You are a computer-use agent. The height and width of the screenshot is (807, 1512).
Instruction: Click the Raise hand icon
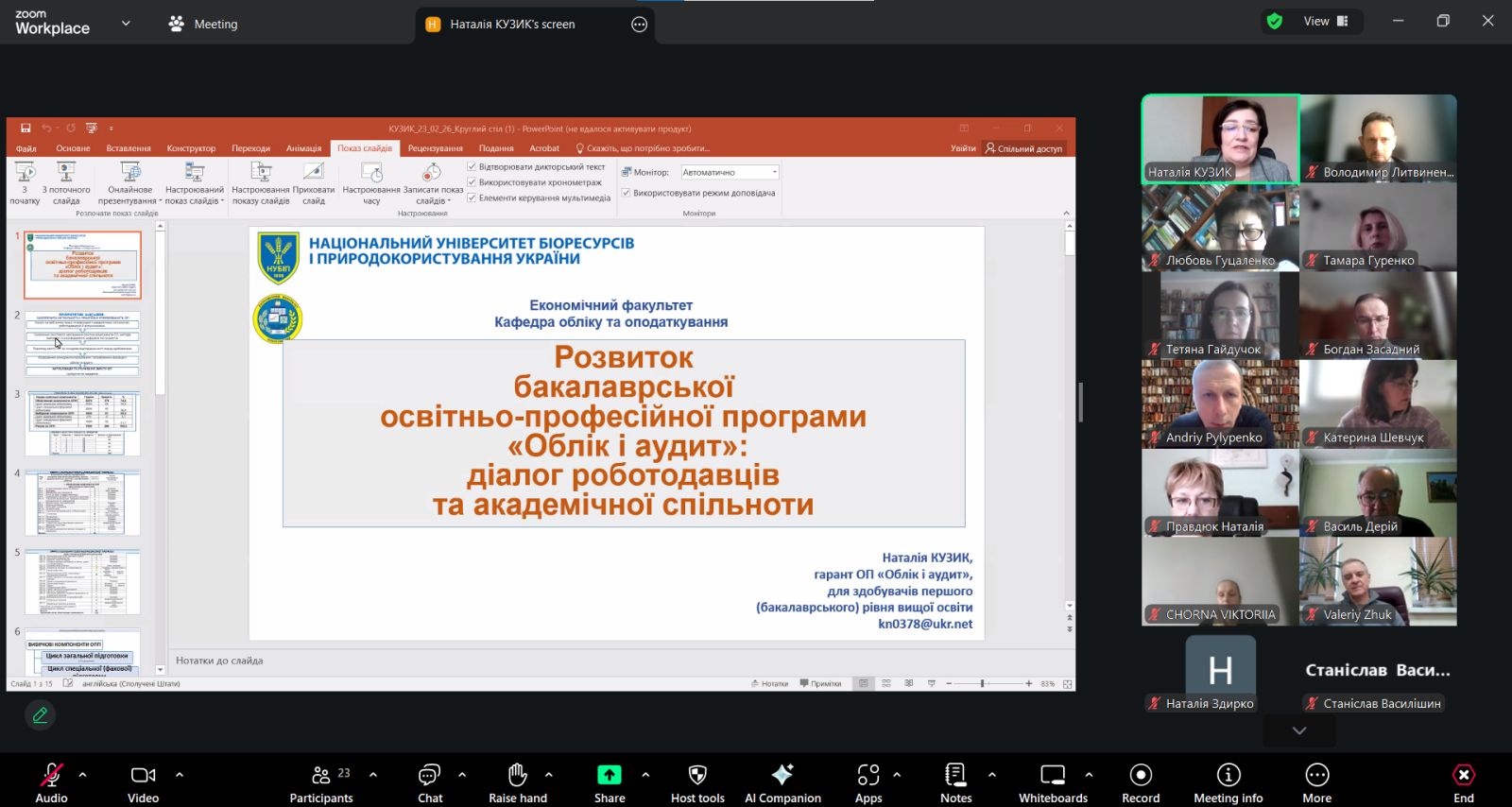(x=517, y=776)
